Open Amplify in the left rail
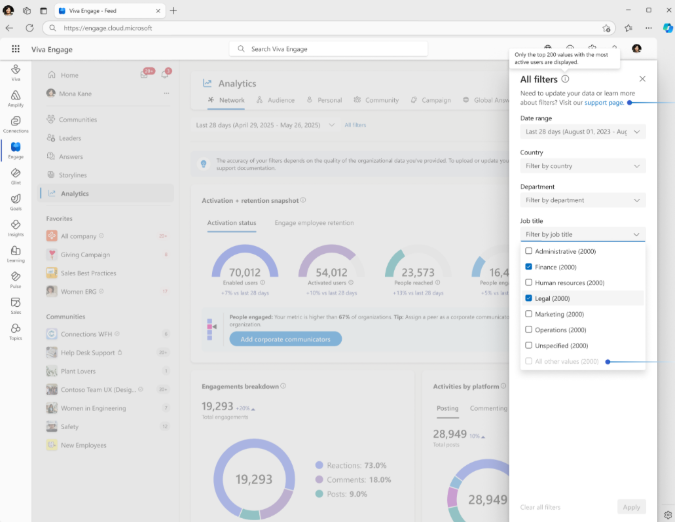Viewport: 675px width, 522px height. pyautogui.click(x=15, y=98)
